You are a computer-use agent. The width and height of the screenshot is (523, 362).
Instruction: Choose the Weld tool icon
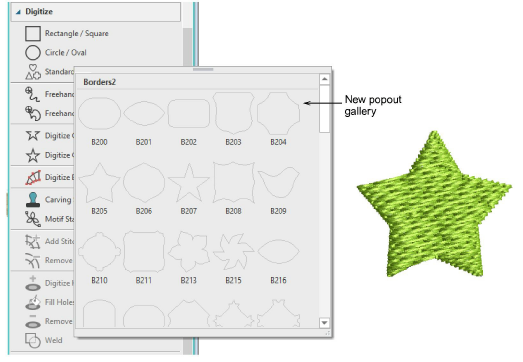pos(33,340)
